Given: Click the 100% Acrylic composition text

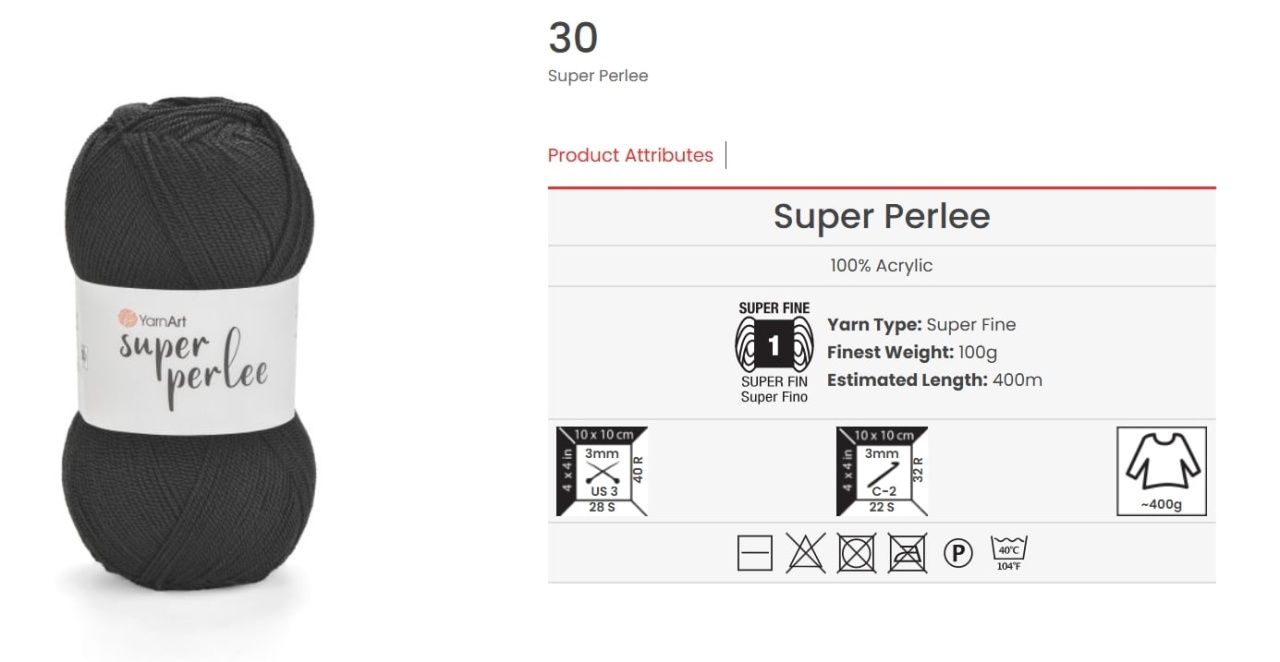Looking at the screenshot, I should click(x=881, y=266).
